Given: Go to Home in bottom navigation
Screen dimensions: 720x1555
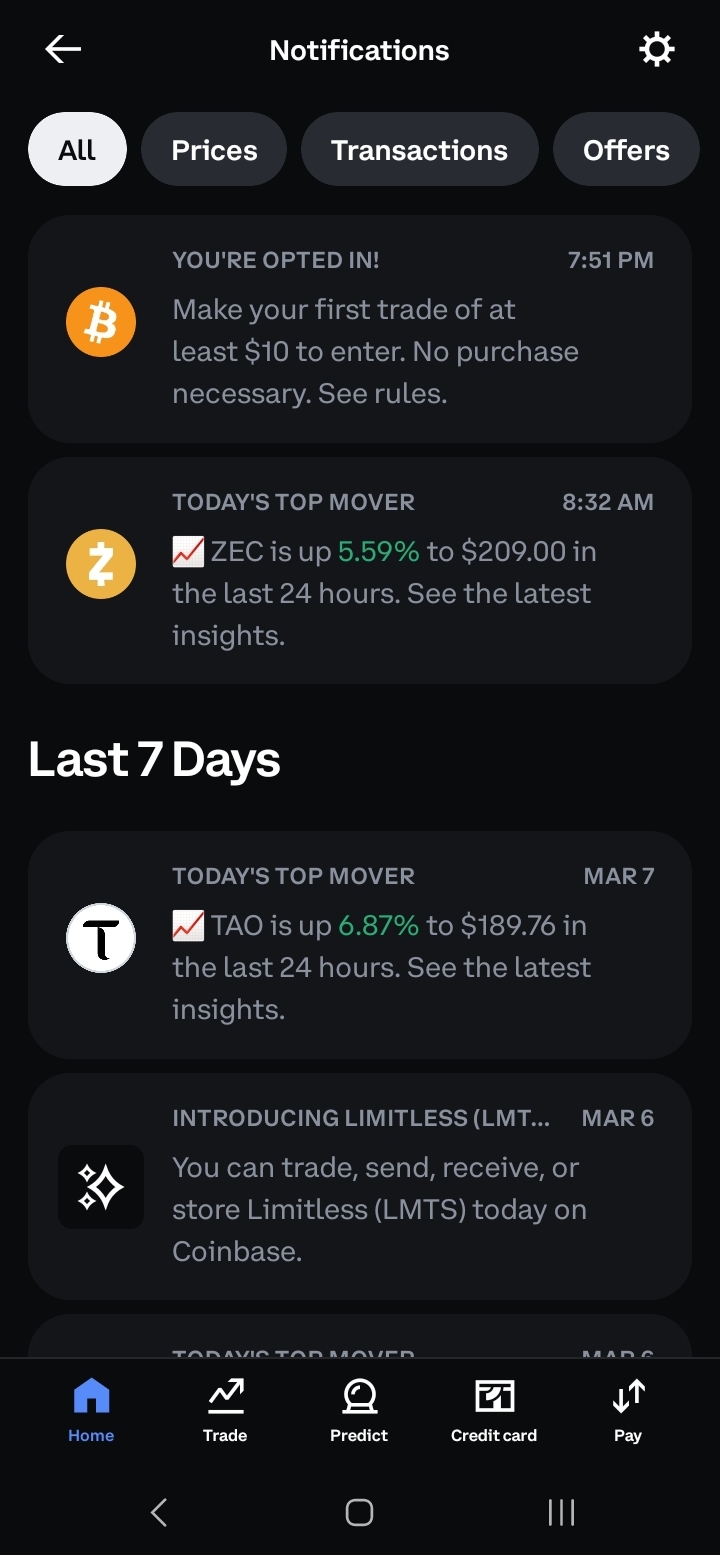Looking at the screenshot, I should click(91, 1410).
